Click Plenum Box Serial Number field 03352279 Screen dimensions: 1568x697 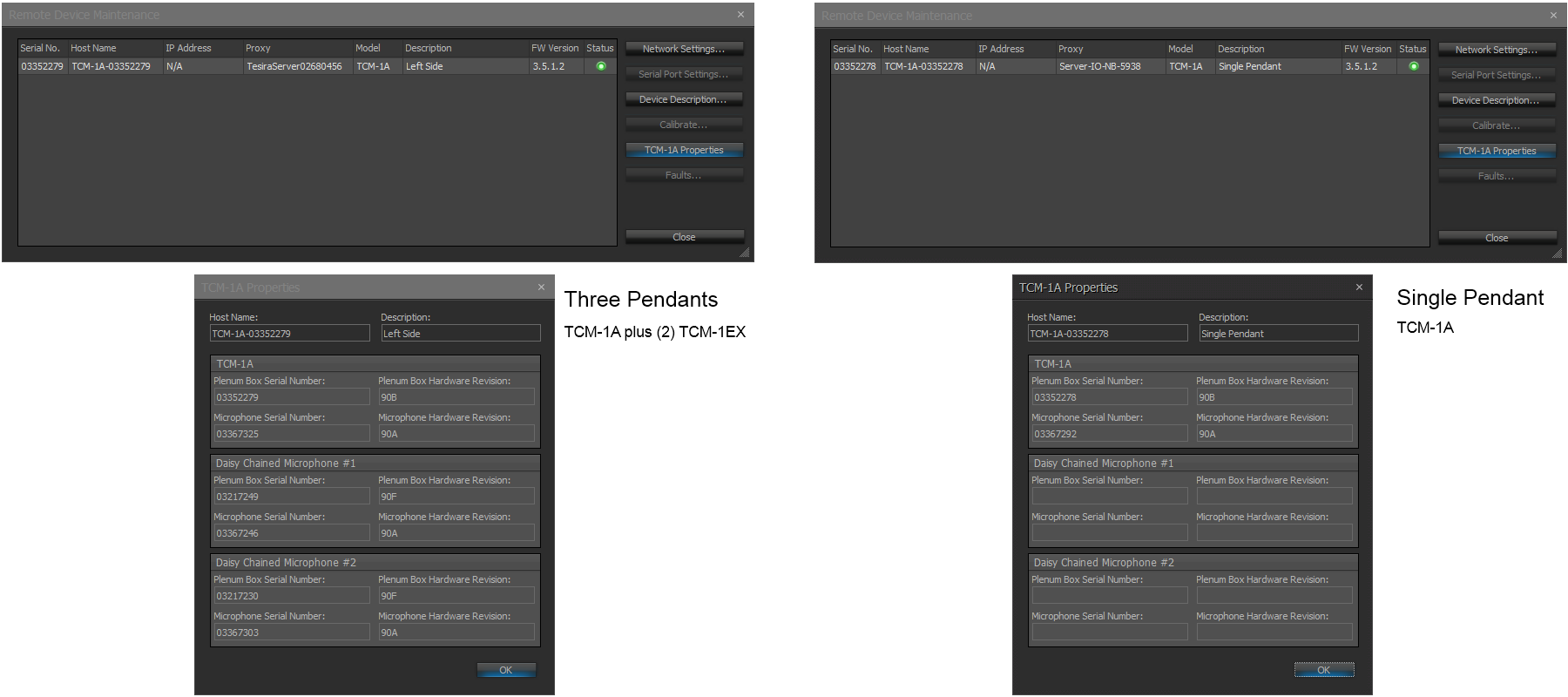pyautogui.click(x=292, y=397)
